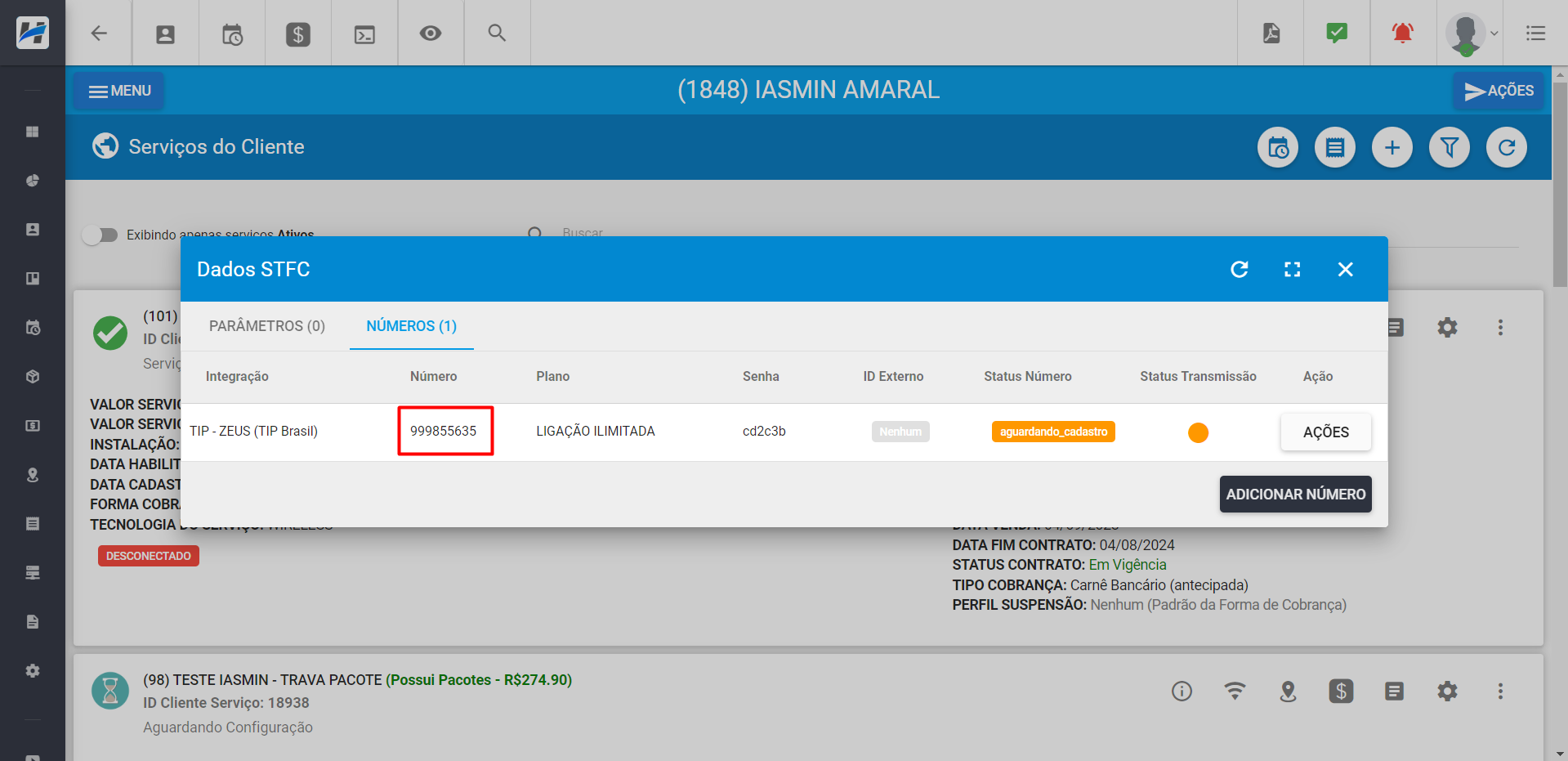Image resolution: width=1568 pixels, height=761 pixels.
Task: Expand Dados STFC dialog to fullscreen
Action: [x=1292, y=270]
